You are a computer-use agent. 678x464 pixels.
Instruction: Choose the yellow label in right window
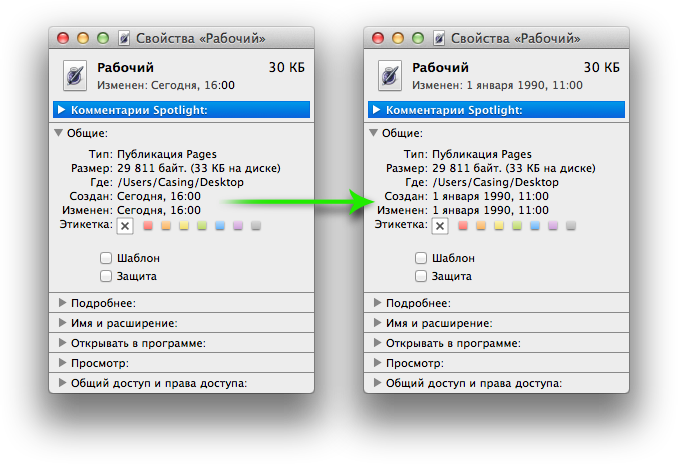click(499, 225)
